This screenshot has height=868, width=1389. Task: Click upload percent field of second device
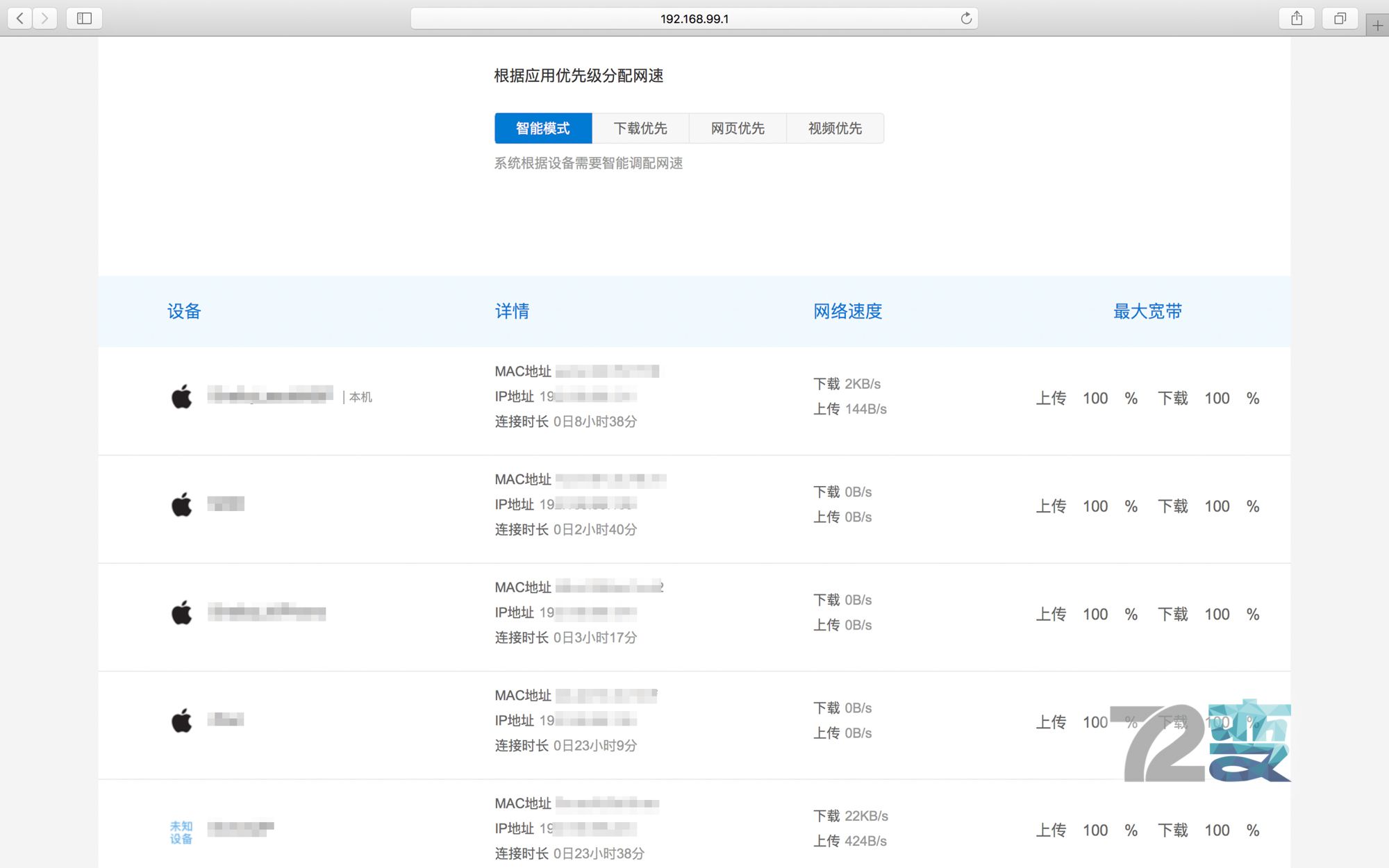[x=1095, y=506]
